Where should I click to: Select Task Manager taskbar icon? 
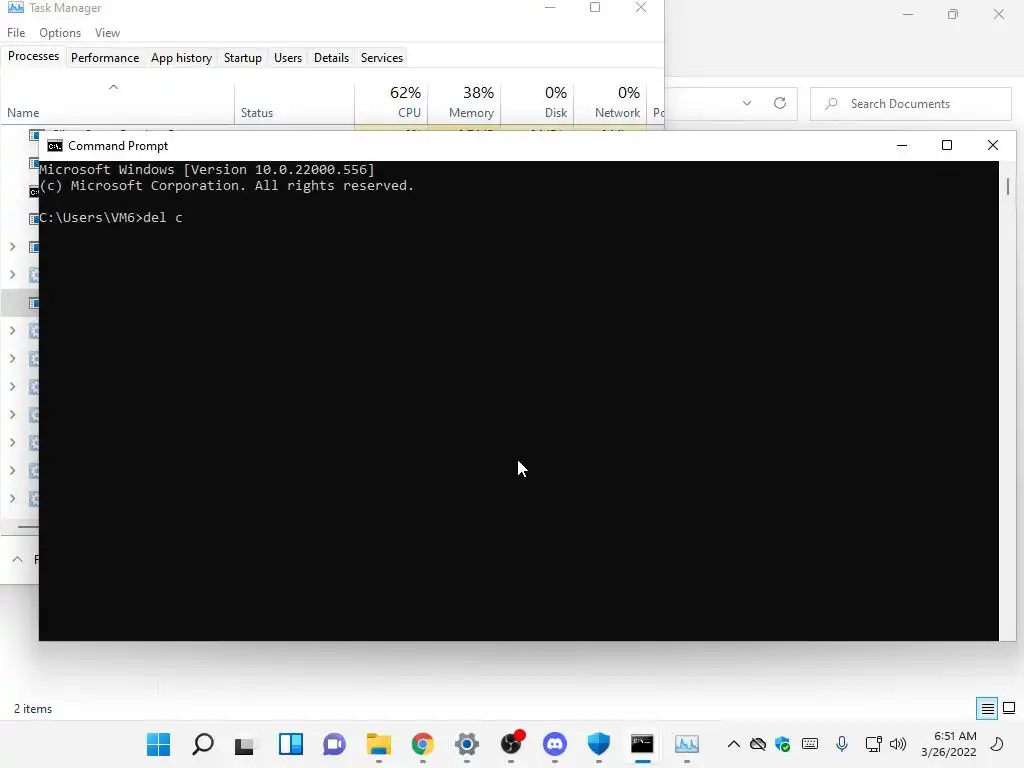tap(686, 744)
